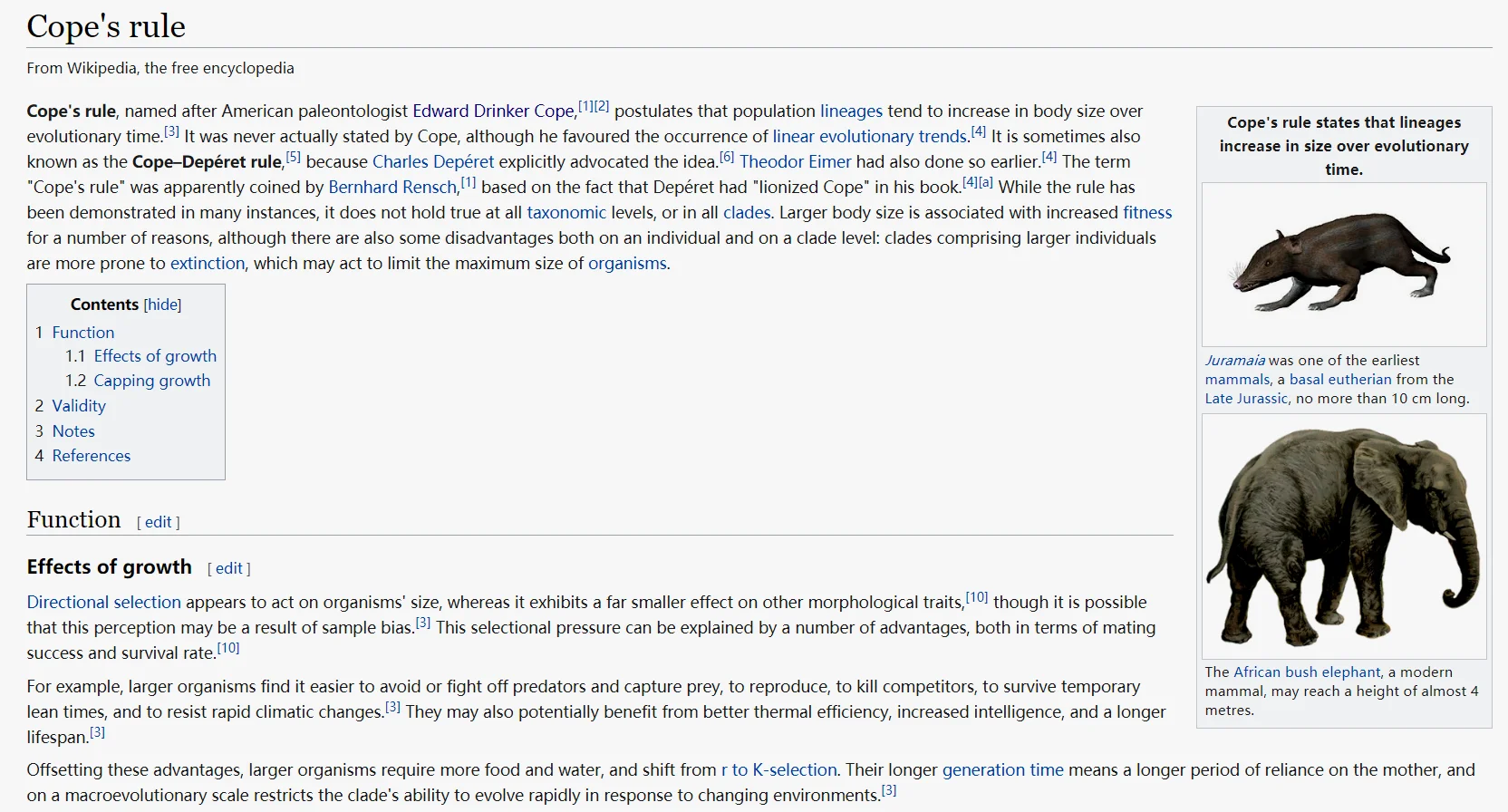Open citation [4] after done so earlier
This screenshot has width=1508, height=812.
pos(1049,157)
